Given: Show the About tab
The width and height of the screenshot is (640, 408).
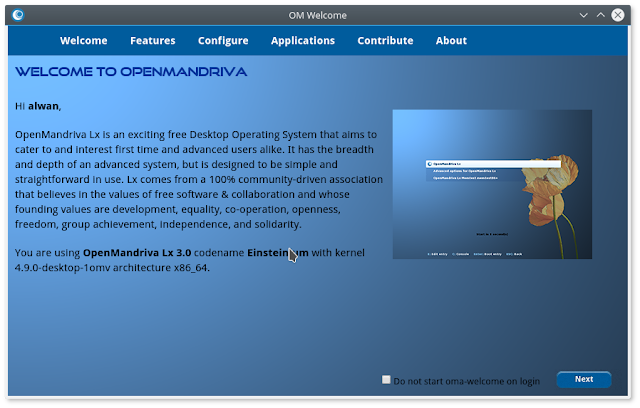Looking at the screenshot, I should (x=451, y=40).
